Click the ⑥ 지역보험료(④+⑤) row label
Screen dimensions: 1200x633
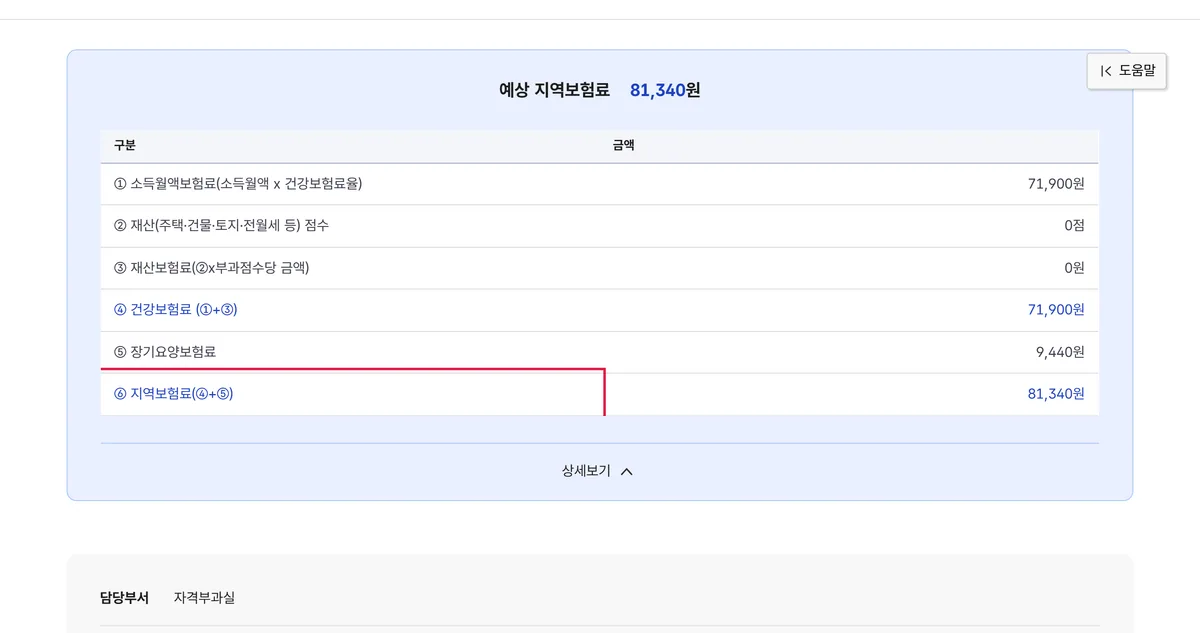[173, 394]
